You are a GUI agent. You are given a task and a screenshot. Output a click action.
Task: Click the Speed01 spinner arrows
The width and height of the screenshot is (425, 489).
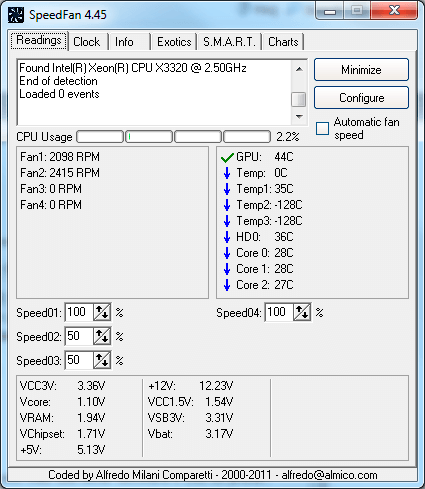(x=102, y=312)
